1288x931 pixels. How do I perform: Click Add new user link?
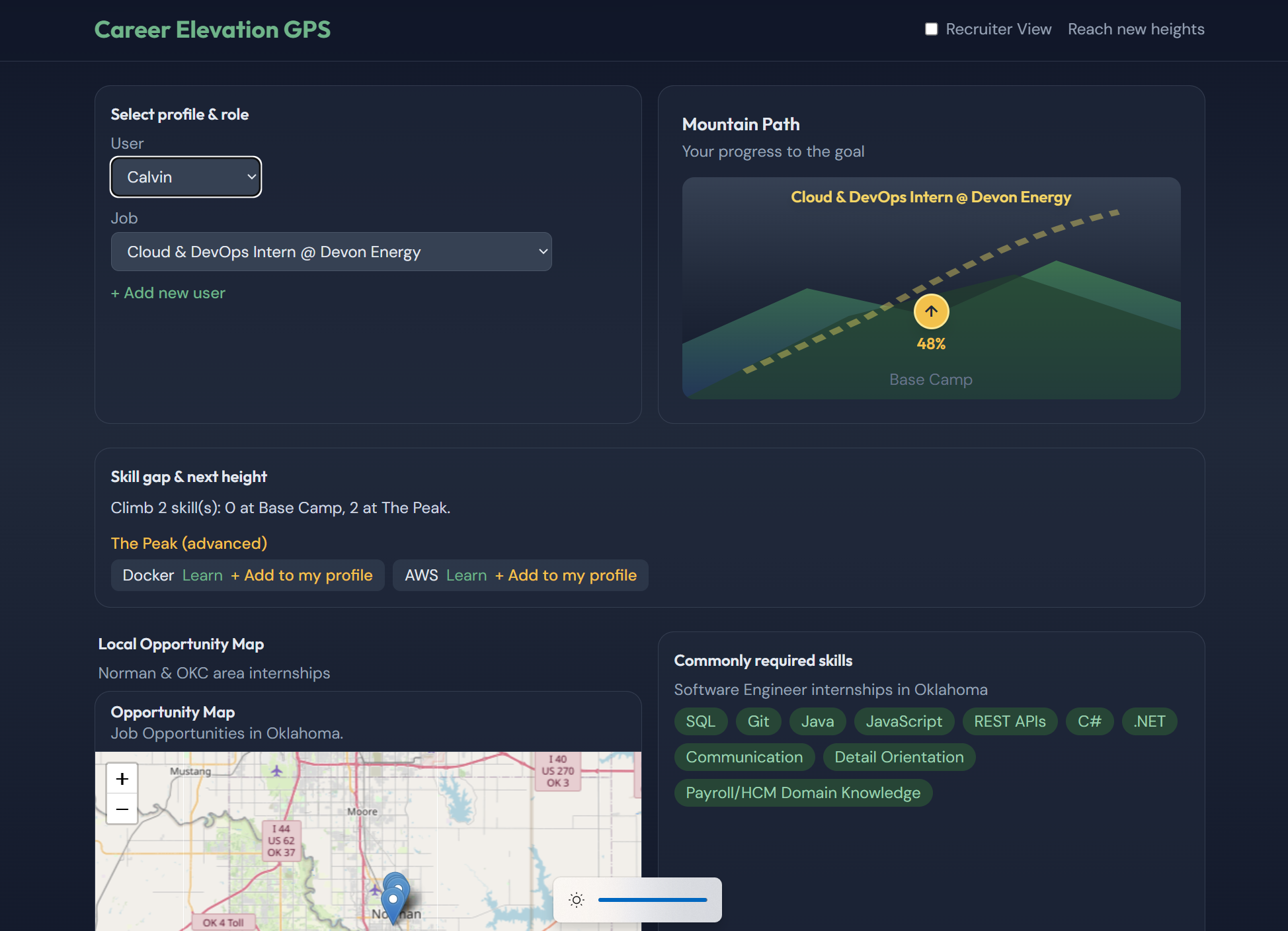[x=168, y=293]
